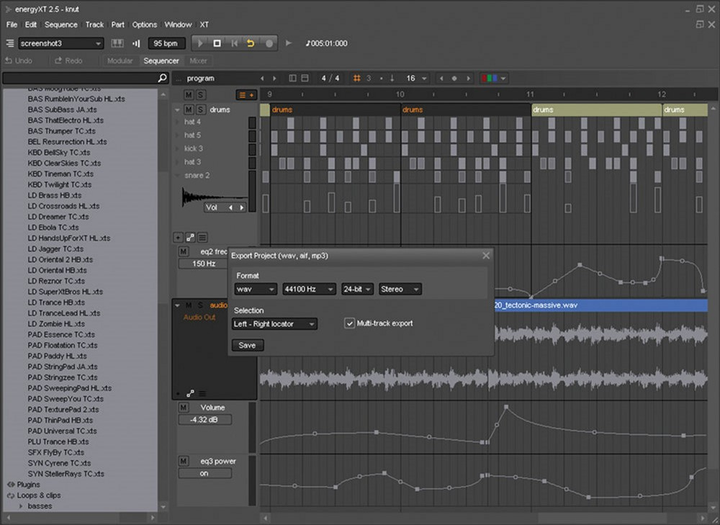Click the rewind-to-start transport button
Screen dimensions: 720x525
234,43
